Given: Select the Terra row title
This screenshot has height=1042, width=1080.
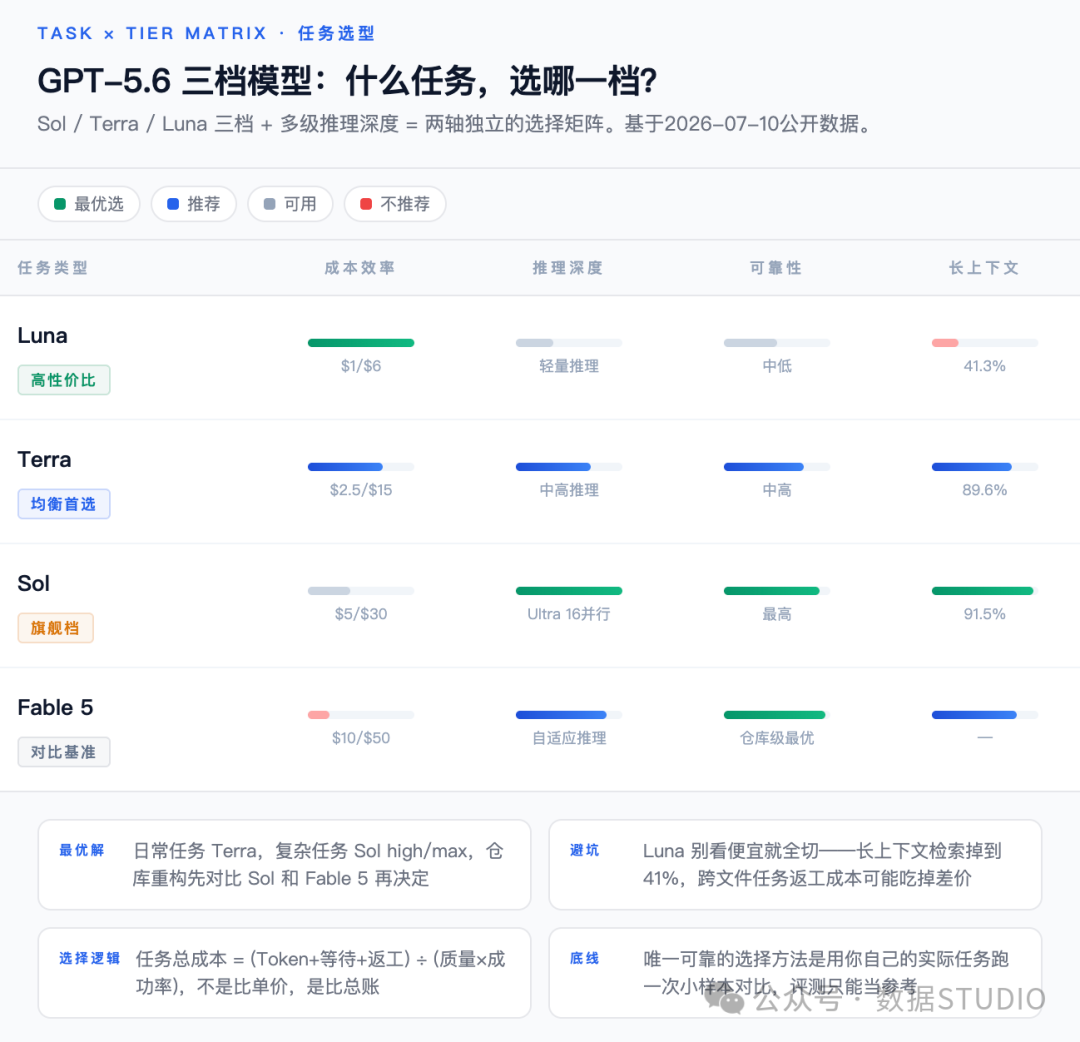Looking at the screenshot, I should (x=44, y=459).
